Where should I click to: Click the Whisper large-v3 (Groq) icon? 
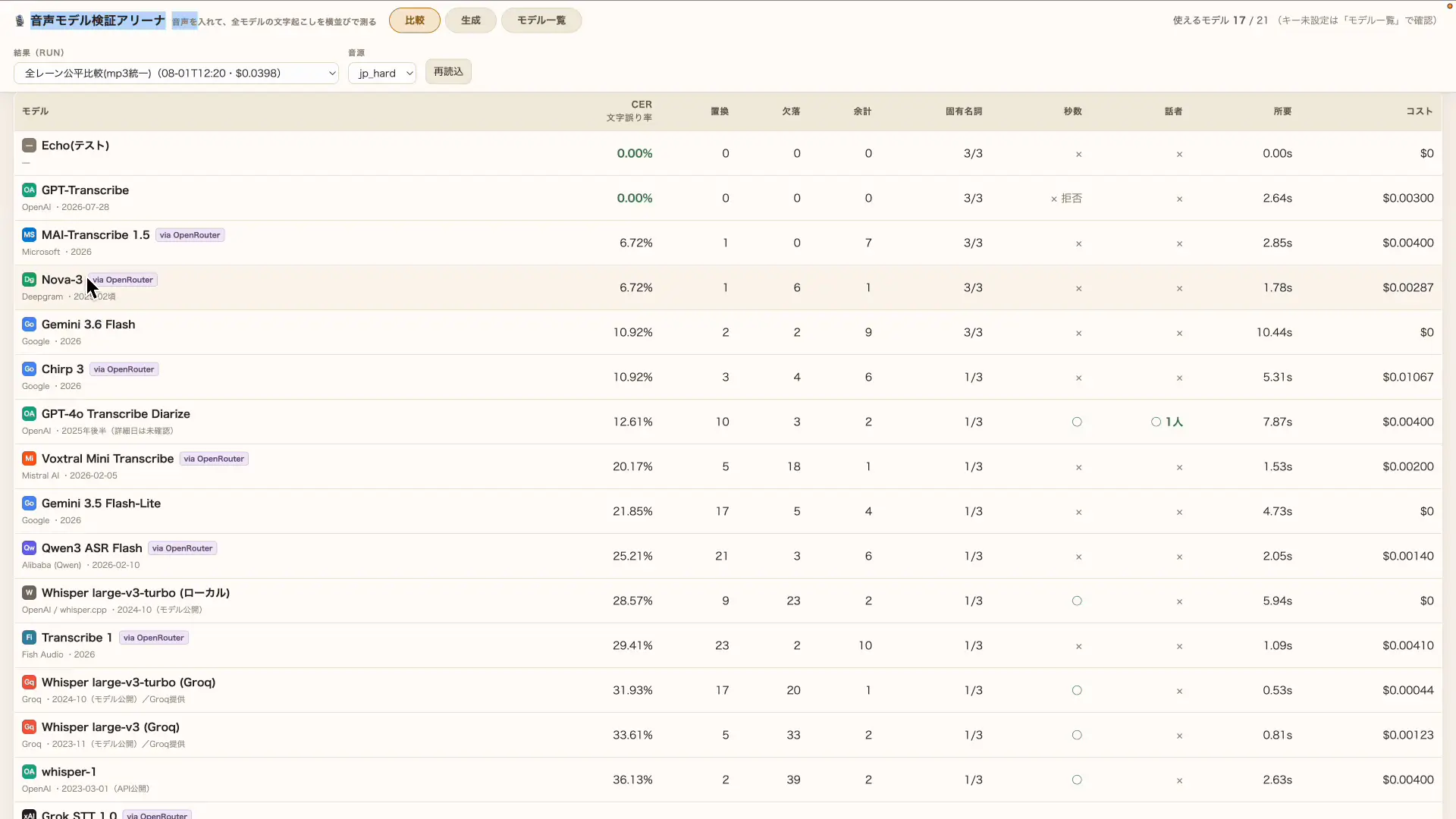pos(29,727)
